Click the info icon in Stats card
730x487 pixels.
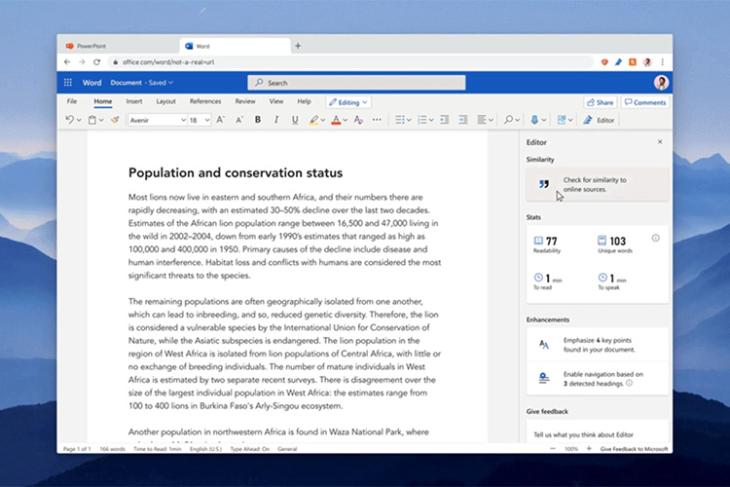[656, 238]
